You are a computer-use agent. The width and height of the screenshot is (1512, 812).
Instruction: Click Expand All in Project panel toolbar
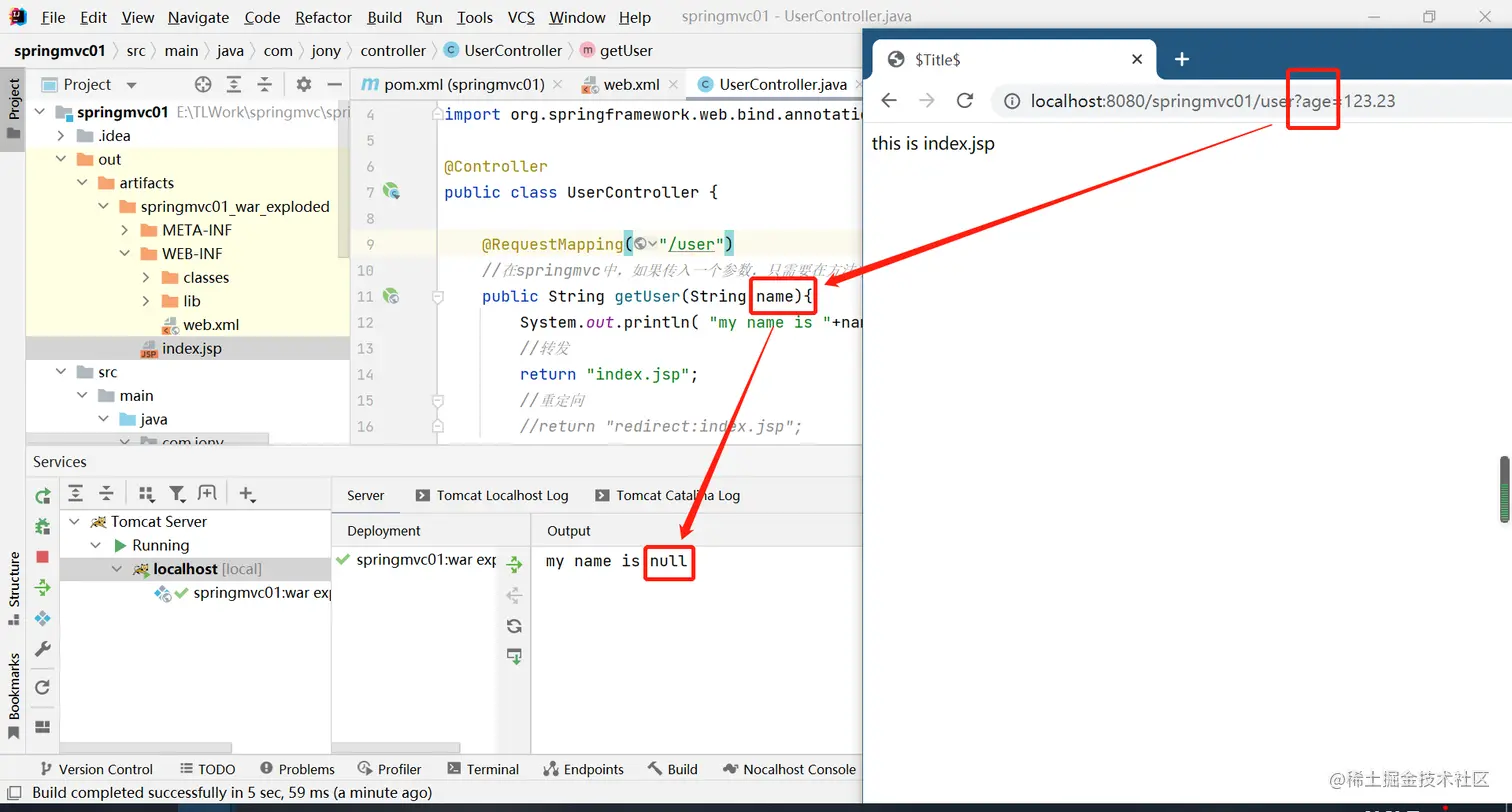(234, 85)
